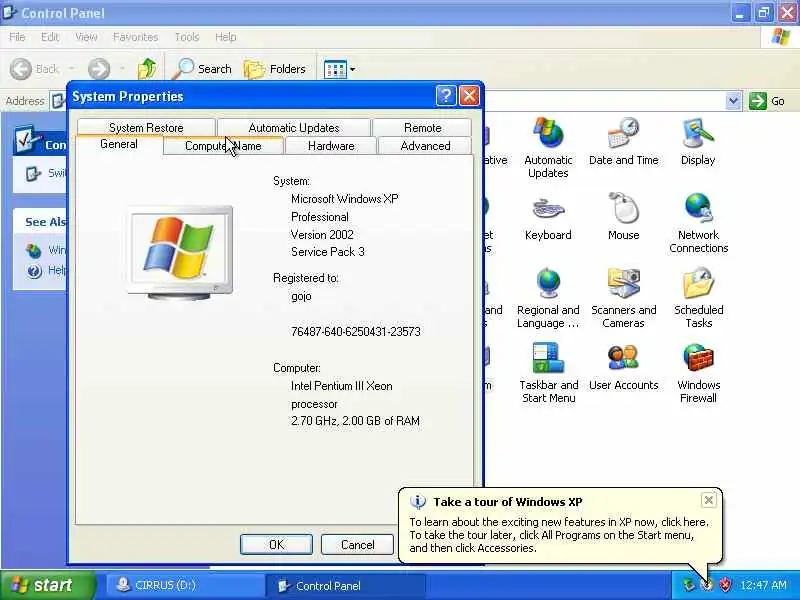Open Windows Firewall icon
Screen dimensions: 800x600
pyautogui.click(x=698, y=373)
